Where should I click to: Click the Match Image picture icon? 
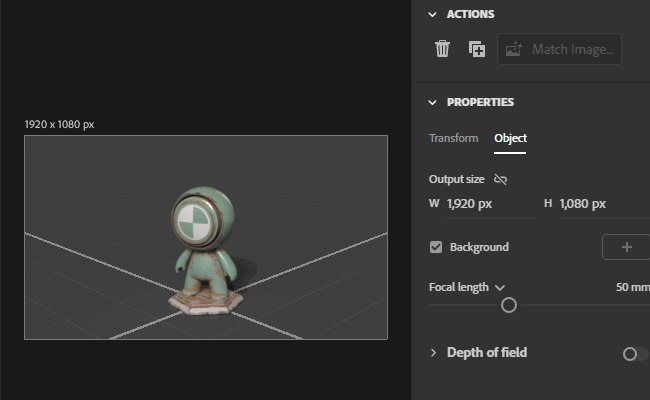pyautogui.click(x=514, y=49)
